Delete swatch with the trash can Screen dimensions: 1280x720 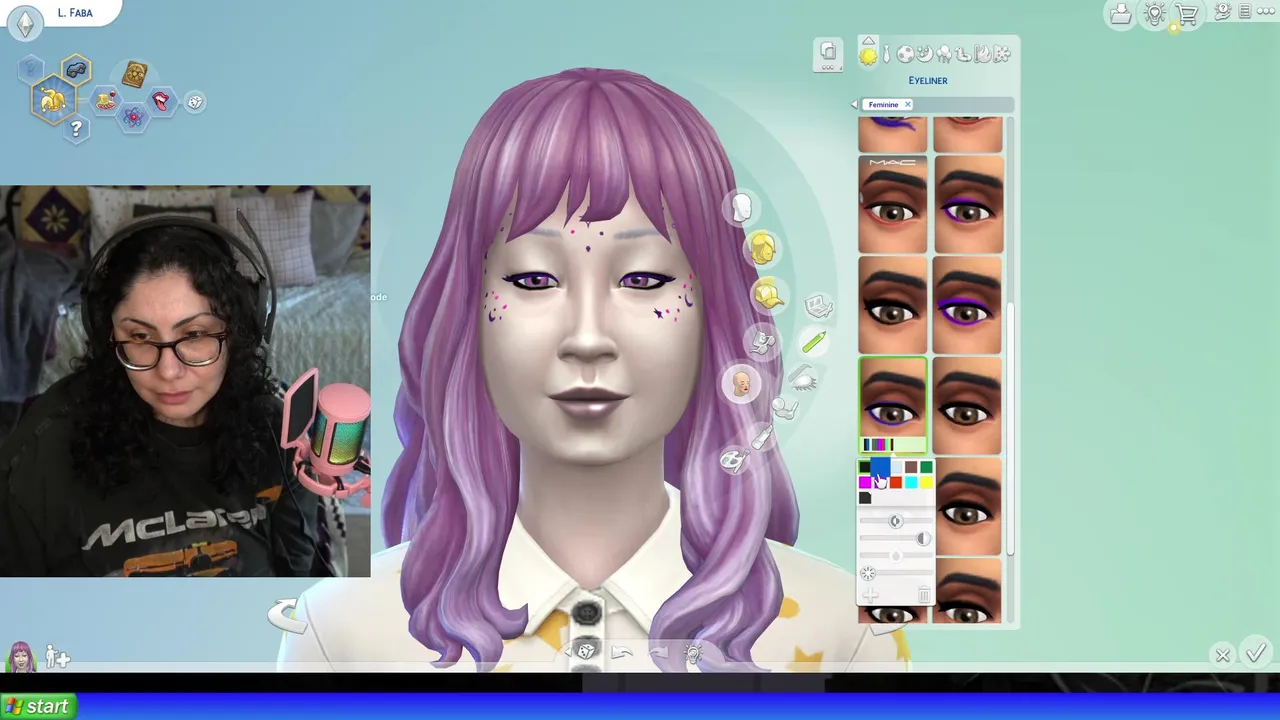(924, 596)
